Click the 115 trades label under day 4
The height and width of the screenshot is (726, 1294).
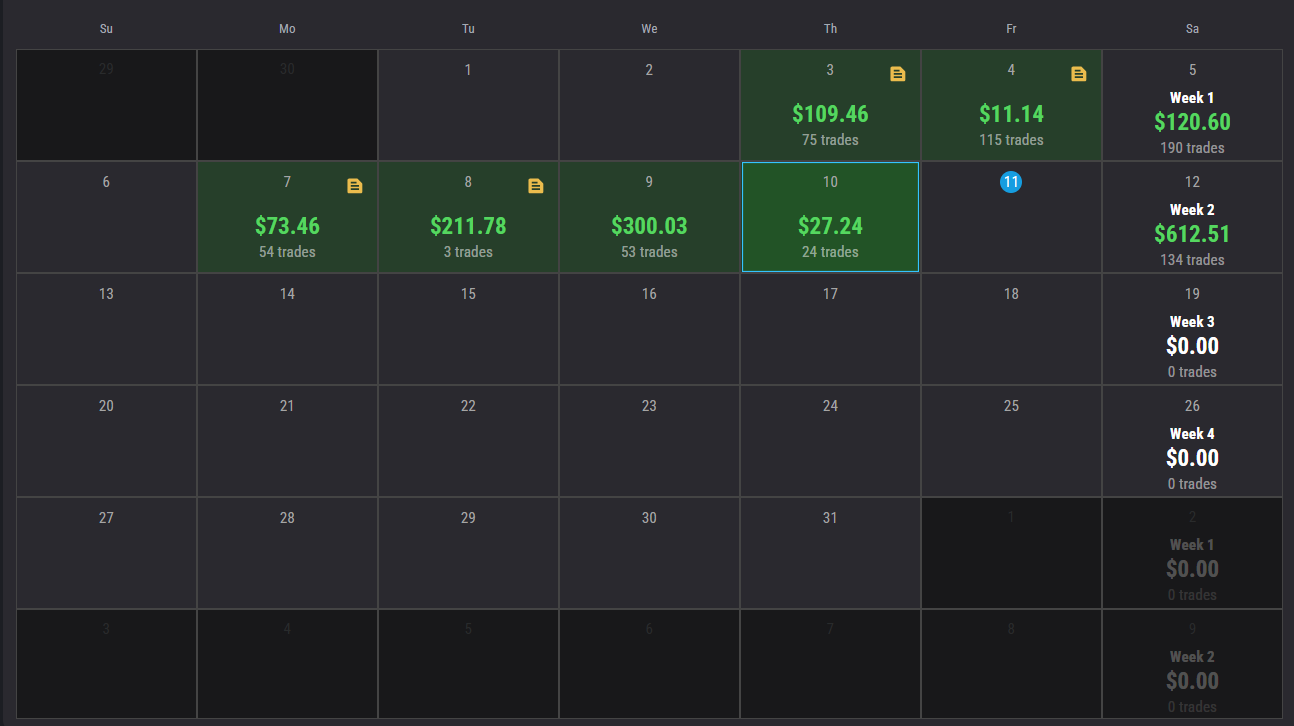point(1011,140)
